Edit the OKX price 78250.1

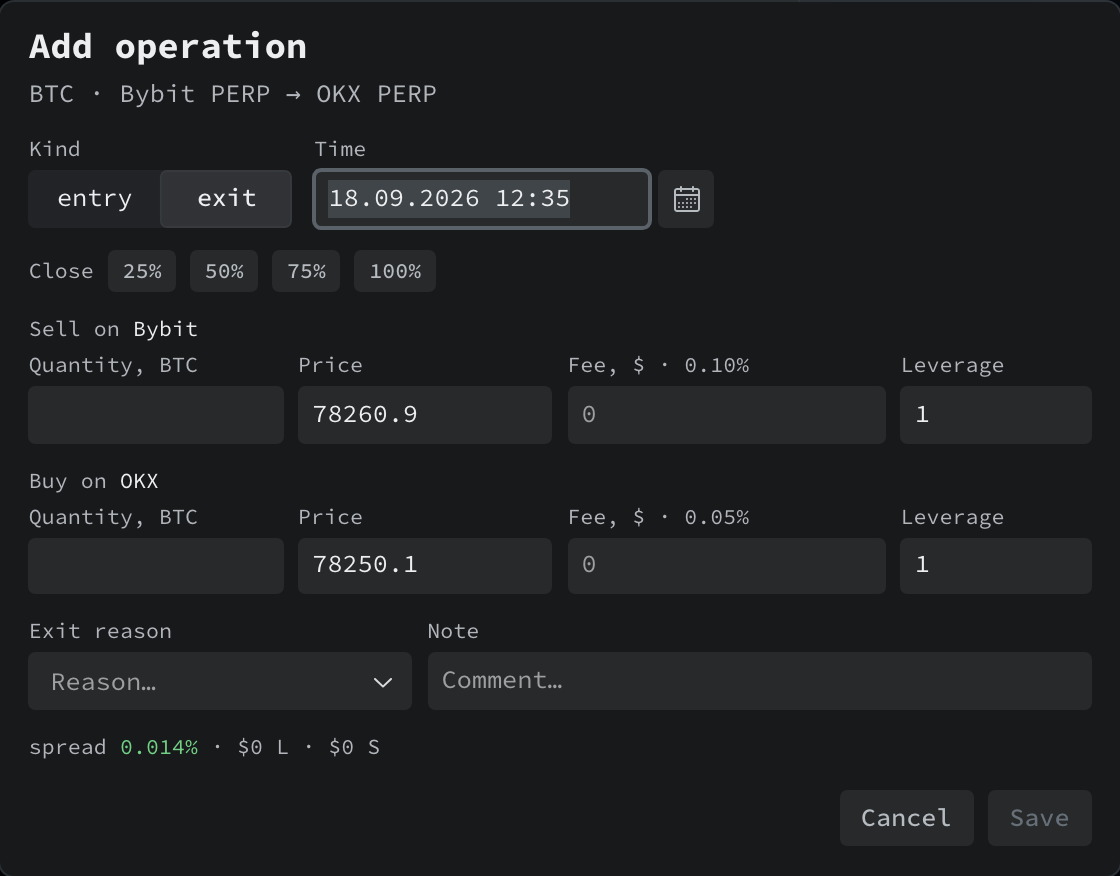click(x=425, y=566)
